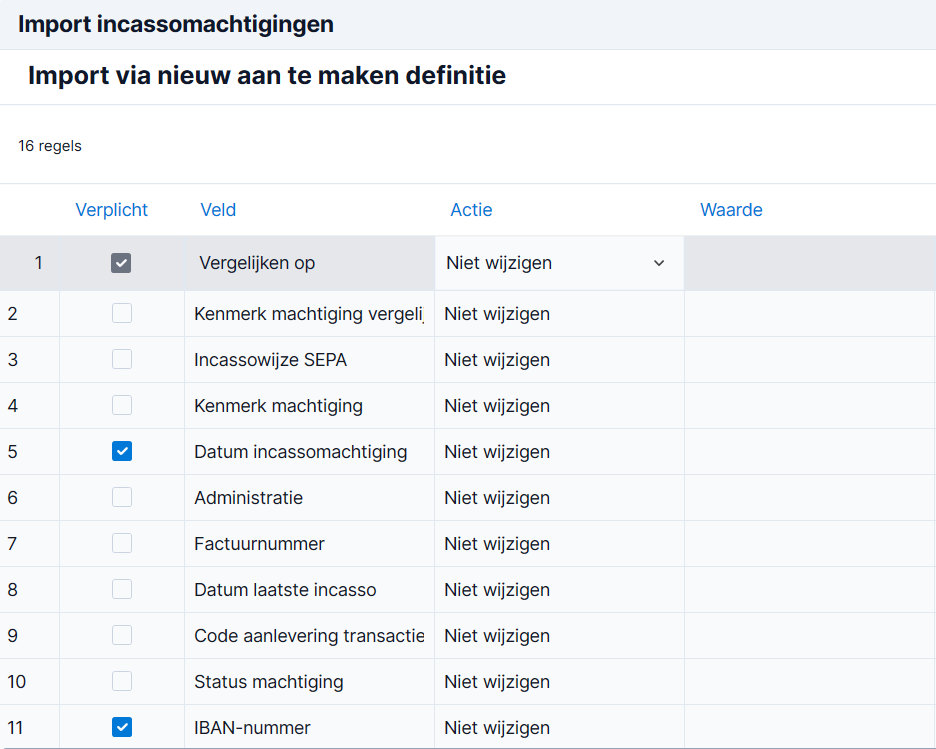Screen dimensions: 936x749
Task: Select row number 9 Code aanlevering transactie
Action: point(13,636)
